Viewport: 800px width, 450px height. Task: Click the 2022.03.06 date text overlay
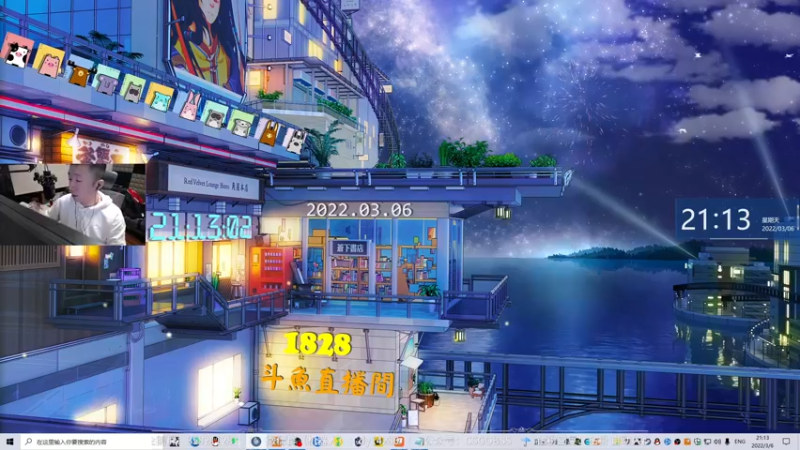(x=359, y=210)
